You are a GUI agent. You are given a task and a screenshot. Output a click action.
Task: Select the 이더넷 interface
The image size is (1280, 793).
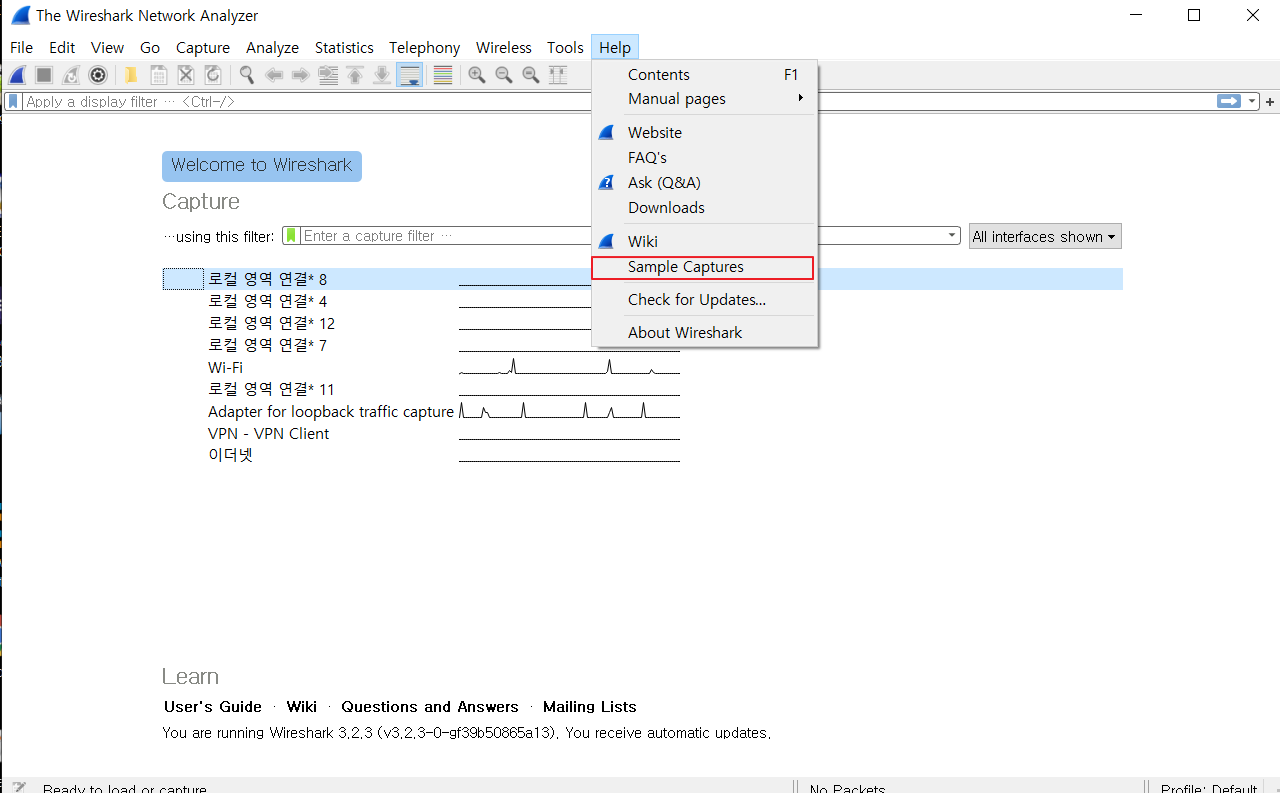click(642, 455)
